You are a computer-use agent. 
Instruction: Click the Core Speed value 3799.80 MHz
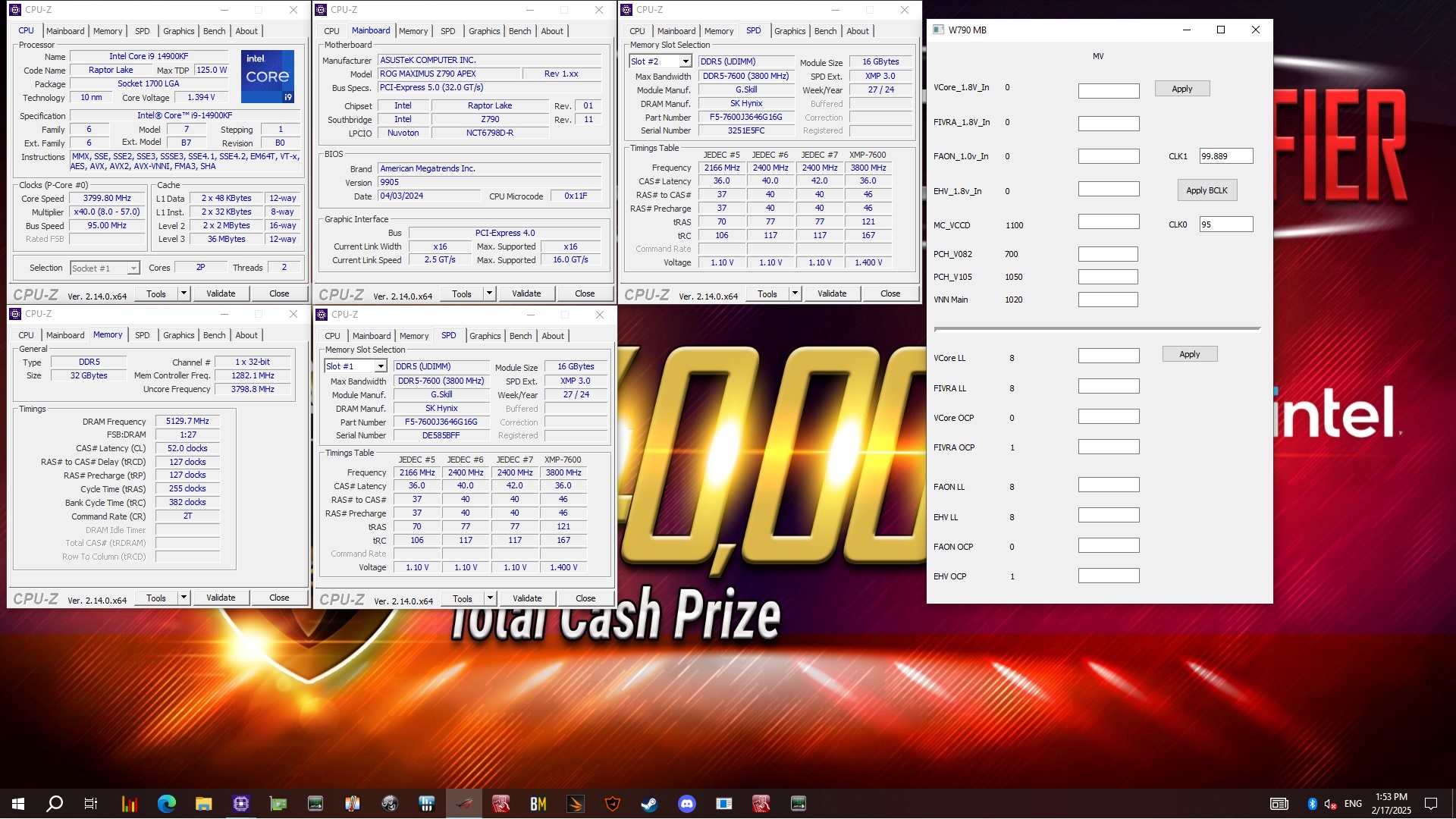click(107, 198)
